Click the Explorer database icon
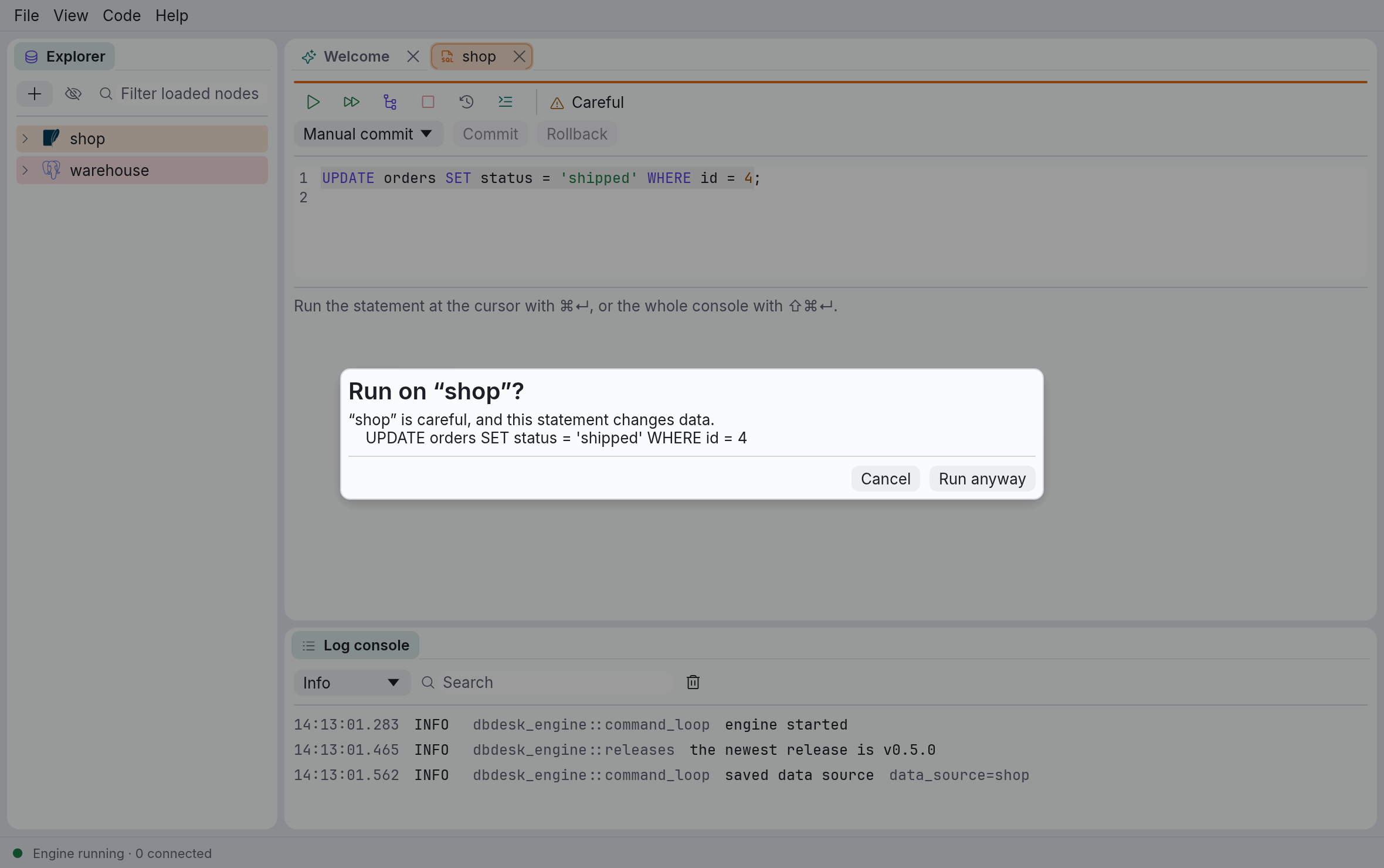This screenshot has height=868, width=1384. (31, 57)
